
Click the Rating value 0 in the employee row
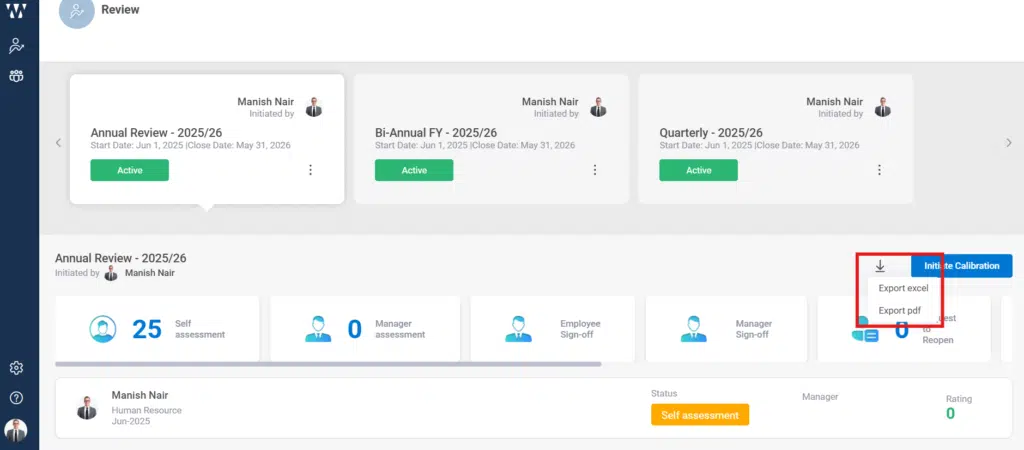(x=950, y=413)
